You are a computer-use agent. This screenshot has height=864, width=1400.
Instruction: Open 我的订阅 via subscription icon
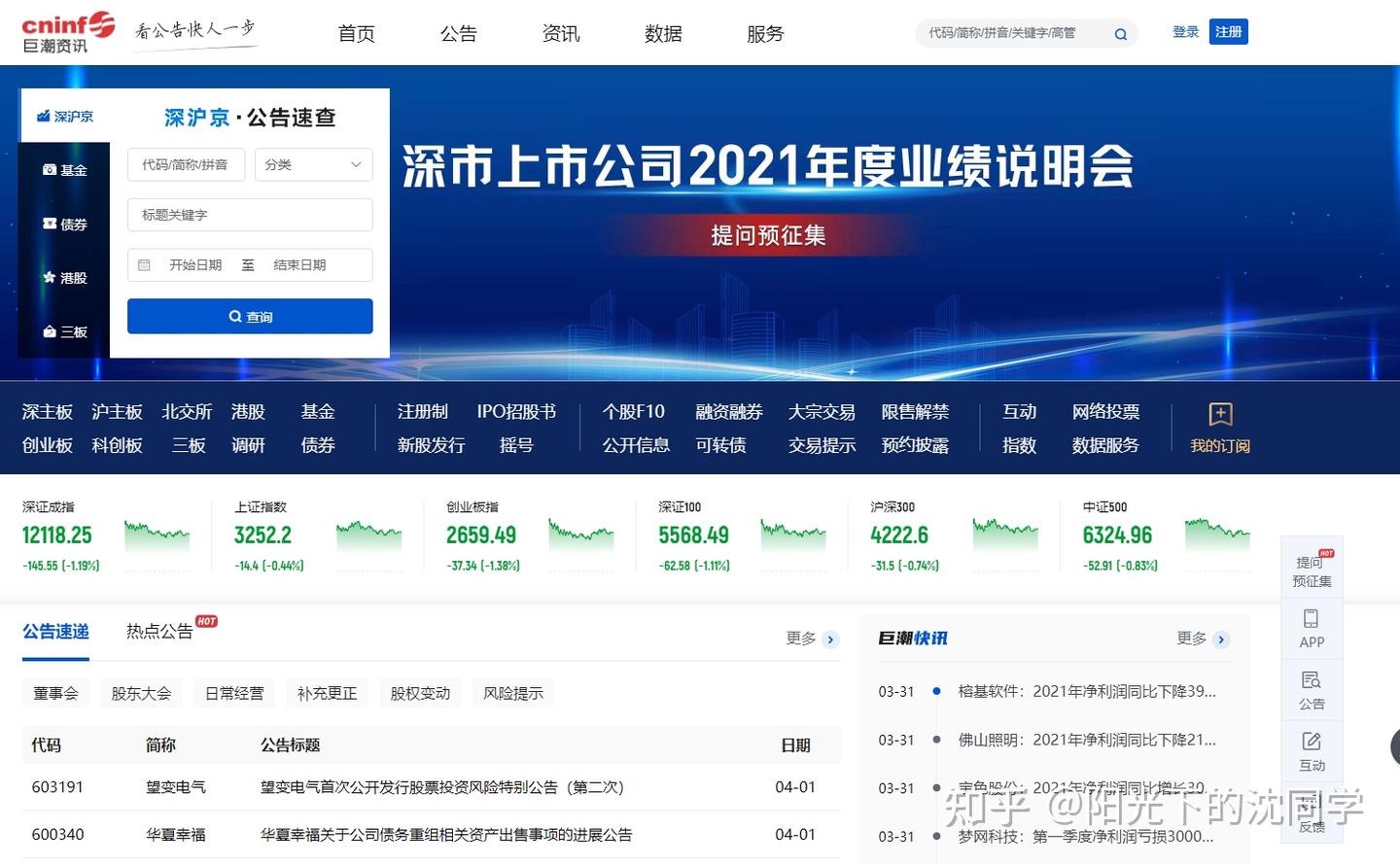coord(1218,416)
